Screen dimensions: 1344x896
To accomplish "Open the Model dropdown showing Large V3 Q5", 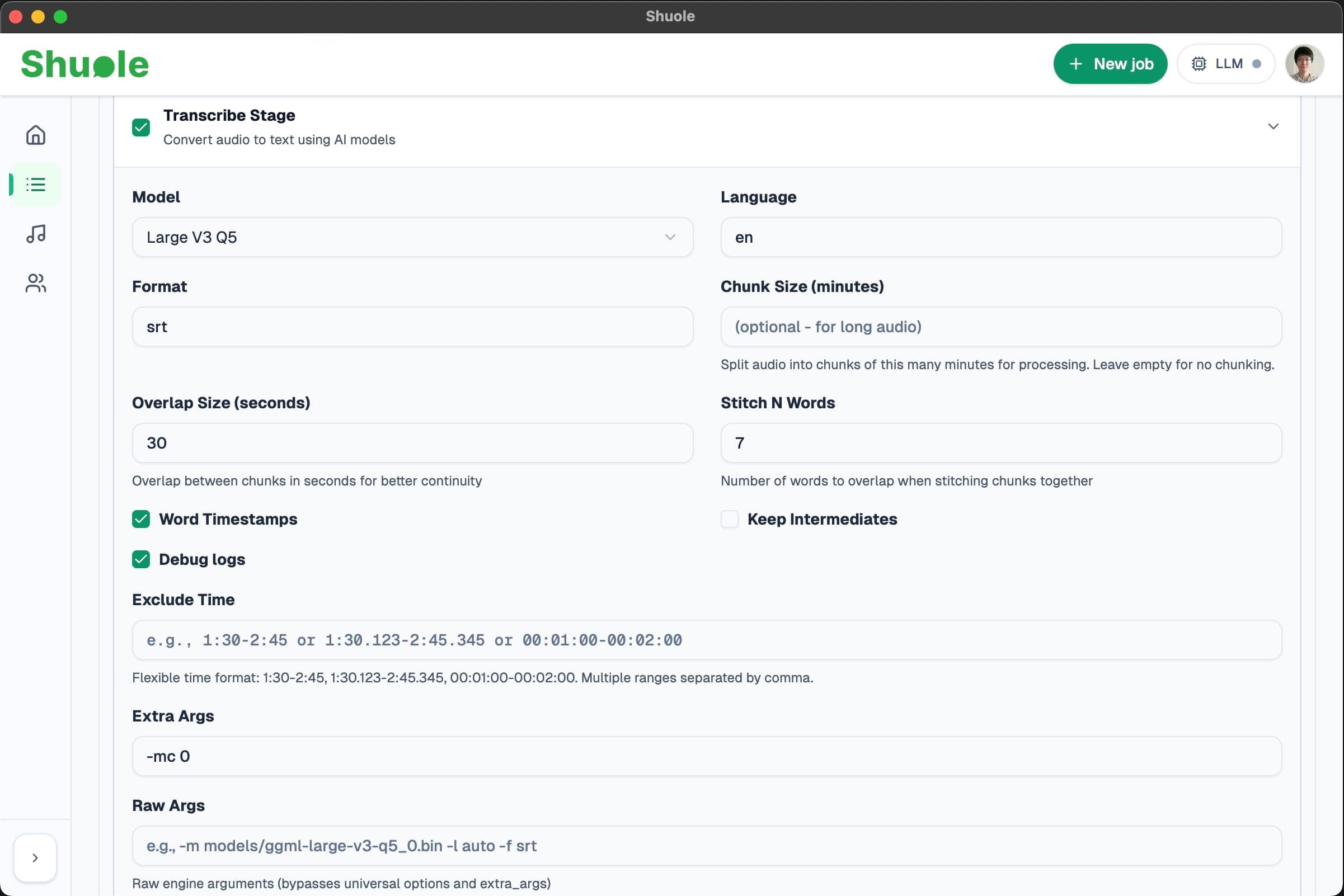I will (x=412, y=237).
